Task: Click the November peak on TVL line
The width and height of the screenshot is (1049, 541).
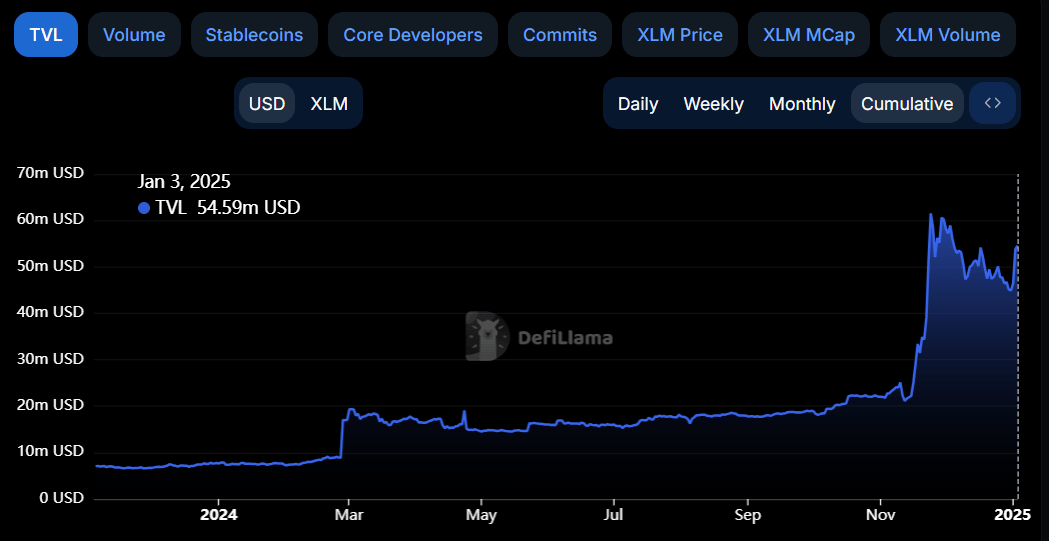Action: pos(931,215)
